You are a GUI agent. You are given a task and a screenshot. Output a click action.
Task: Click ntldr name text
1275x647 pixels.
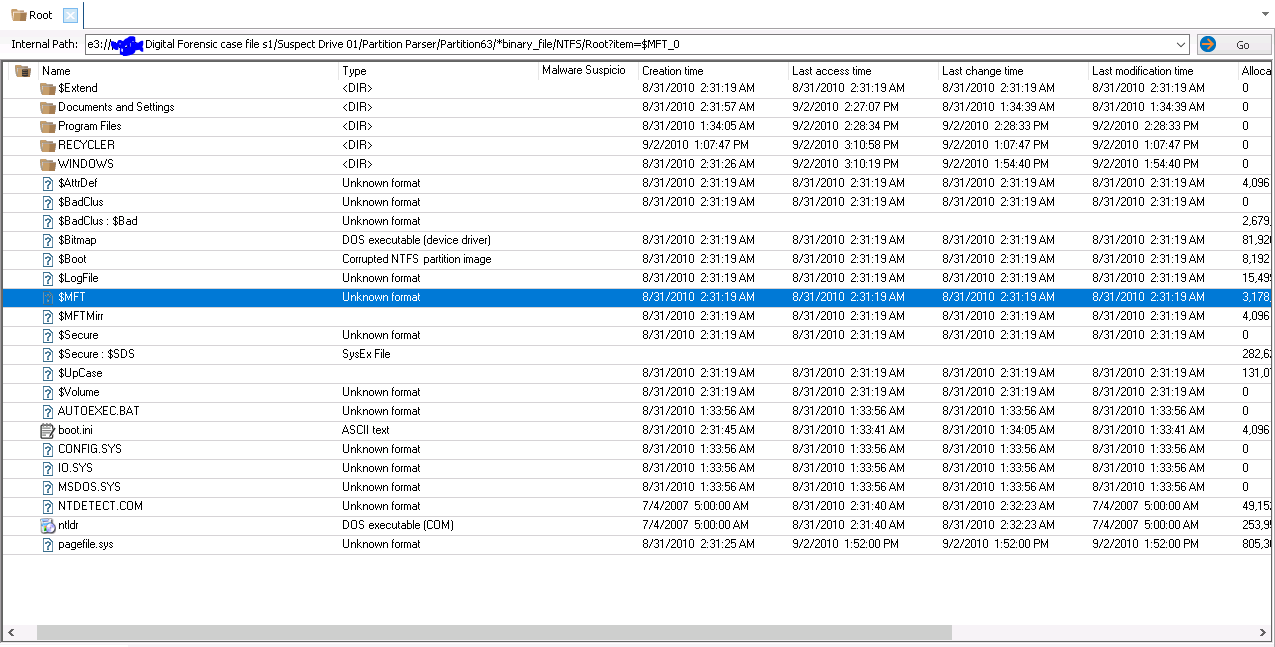click(68, 525)
